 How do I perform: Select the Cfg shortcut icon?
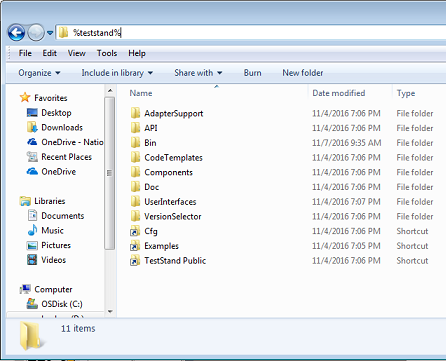click(x=135, y=231)
